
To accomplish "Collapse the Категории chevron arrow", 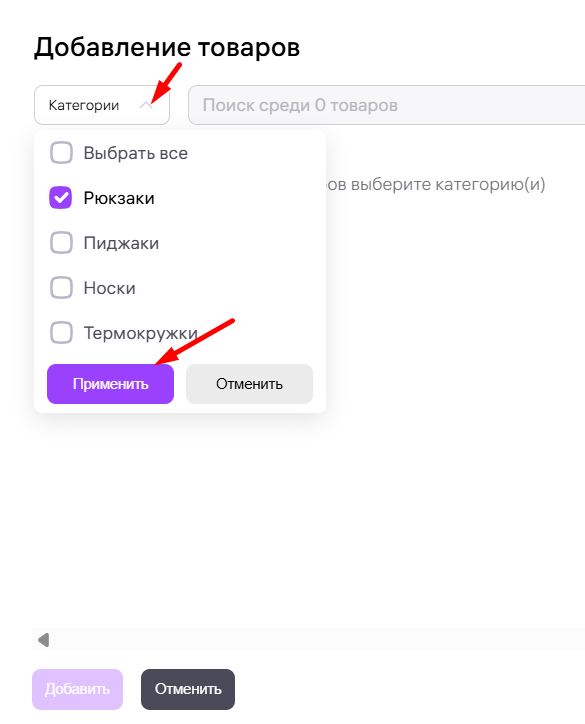I will tap(146, 105).
